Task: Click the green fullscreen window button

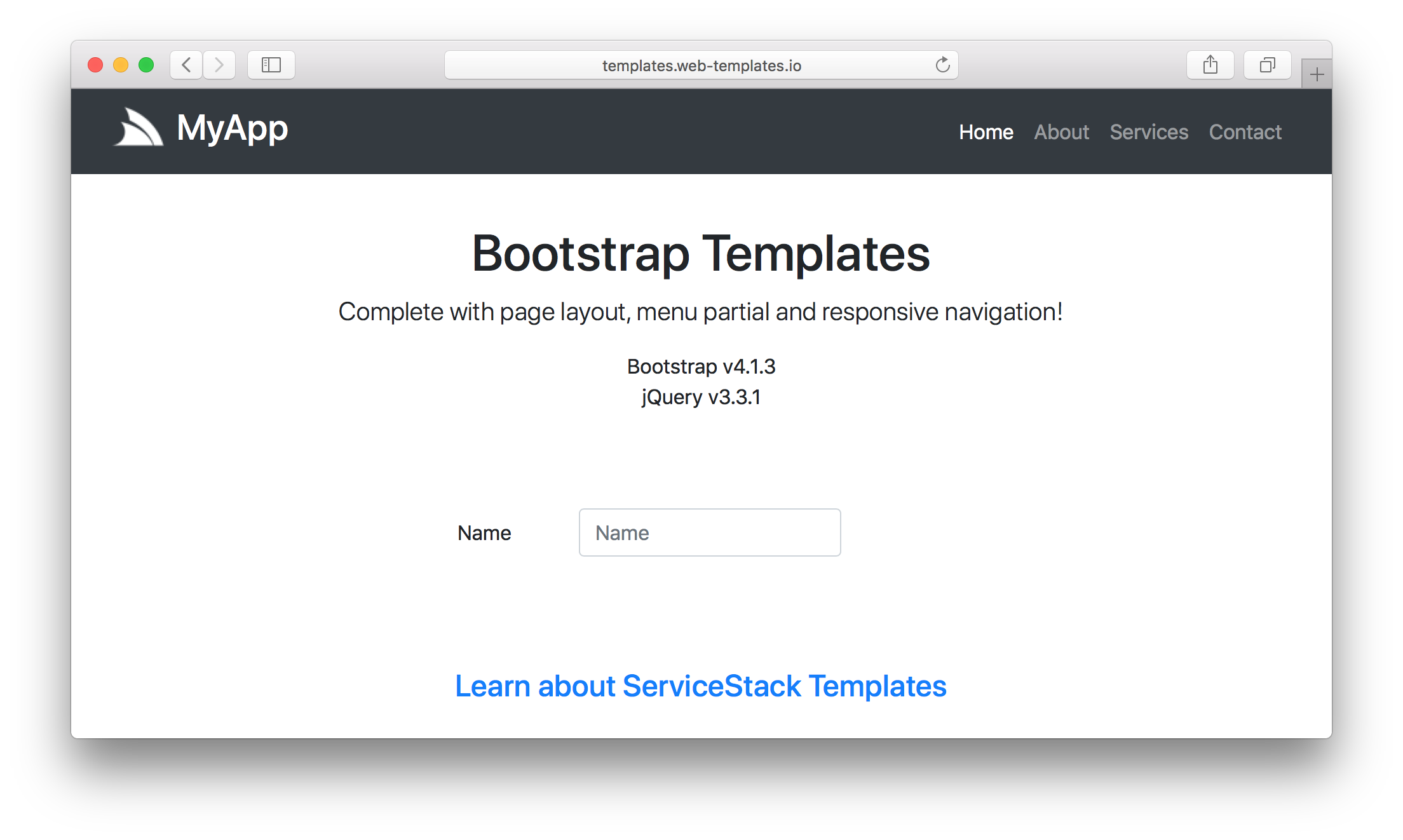Action: [146, 65]
